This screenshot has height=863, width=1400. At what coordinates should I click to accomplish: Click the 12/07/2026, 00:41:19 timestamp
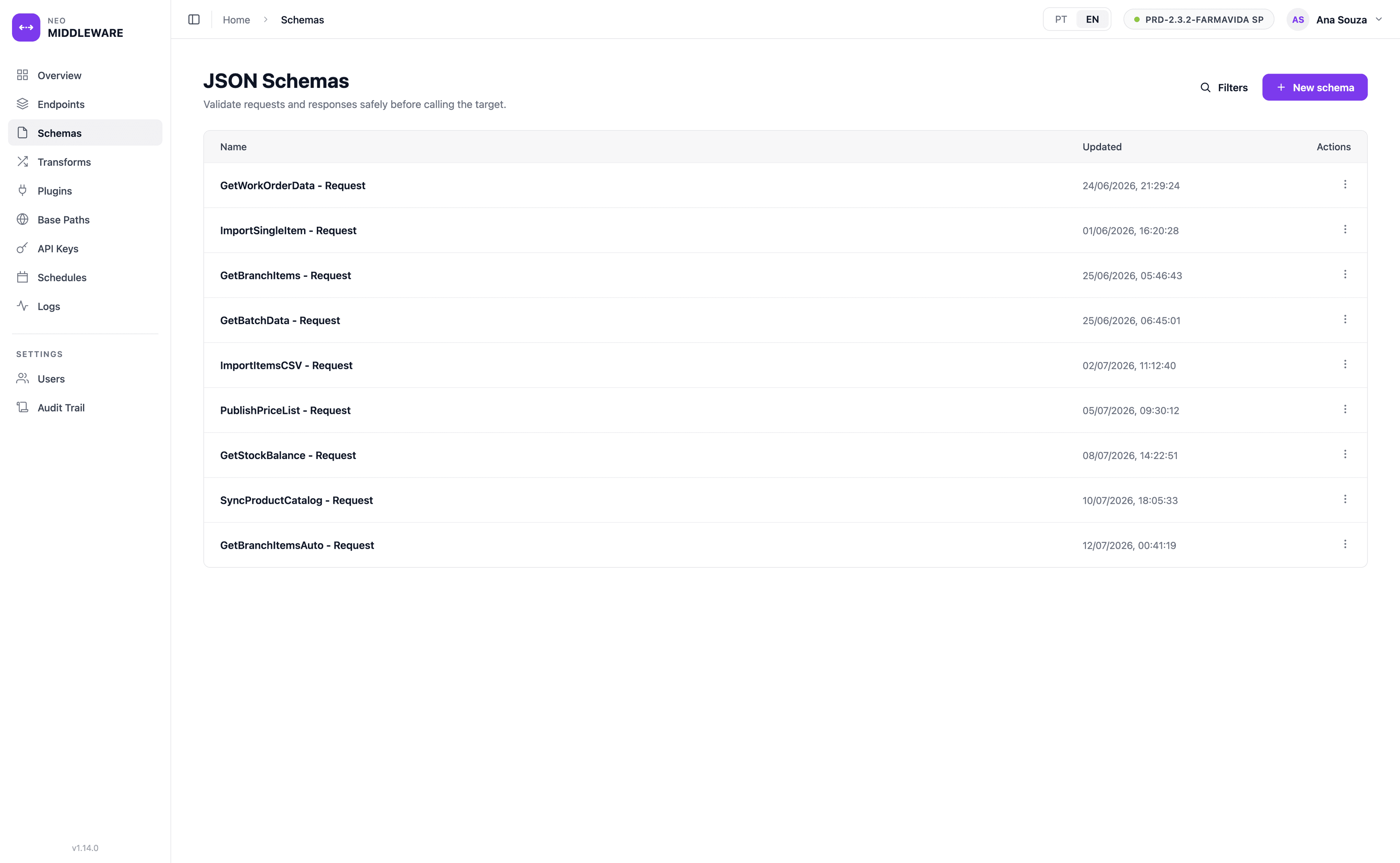click(x=1129, y=545)
